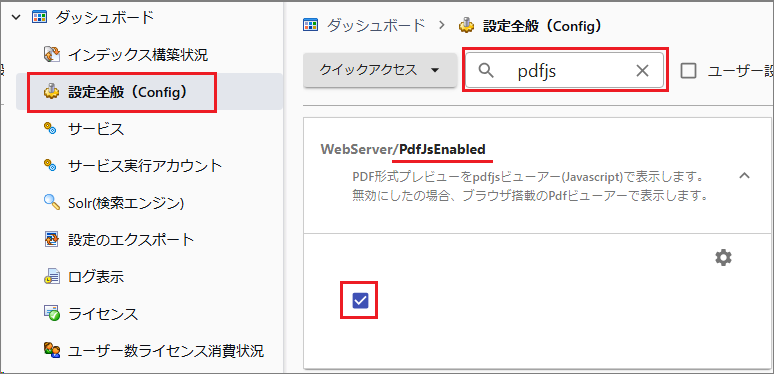Clear the pdfjs search text
The width and height of the screenshot is (774, 374).
tap(642, 71)
